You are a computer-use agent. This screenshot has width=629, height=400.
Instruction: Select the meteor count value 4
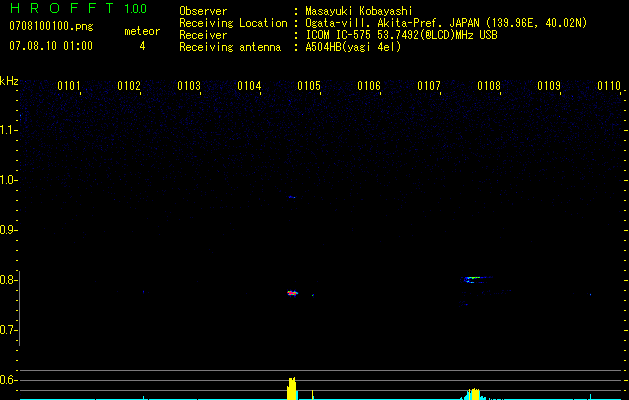pos(142,46)
